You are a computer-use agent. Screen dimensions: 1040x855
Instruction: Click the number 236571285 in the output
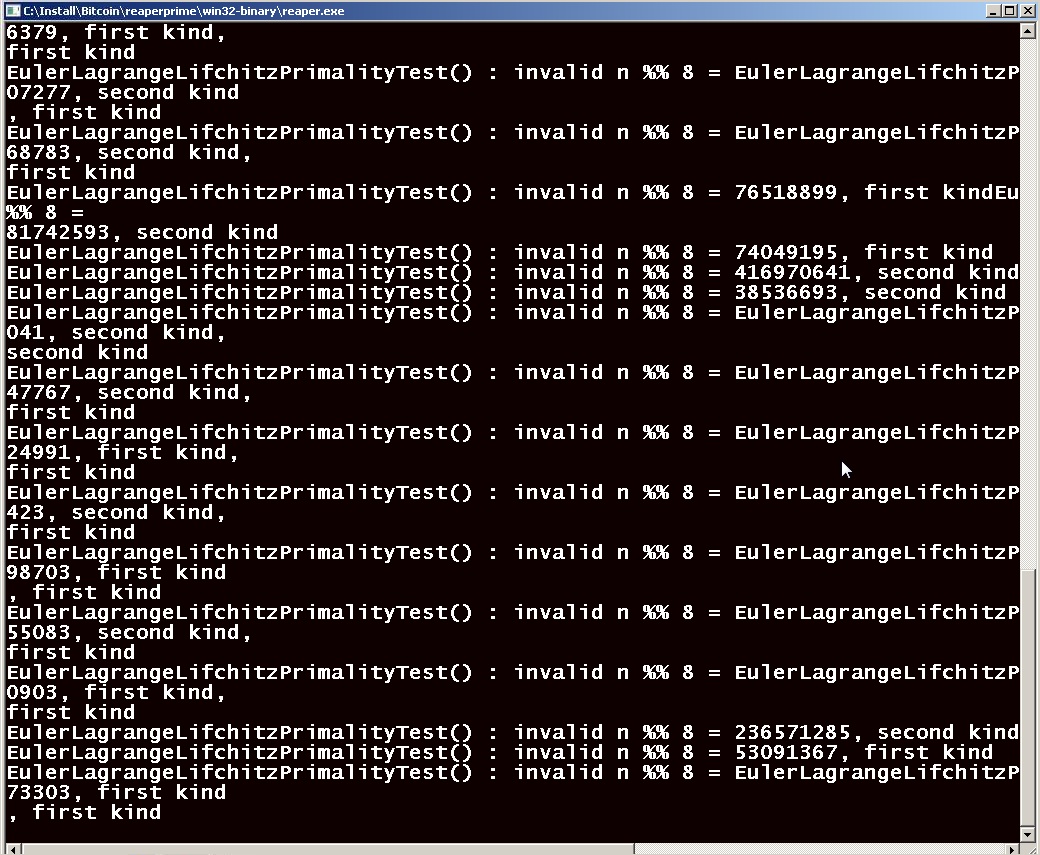tap(793, 732)
